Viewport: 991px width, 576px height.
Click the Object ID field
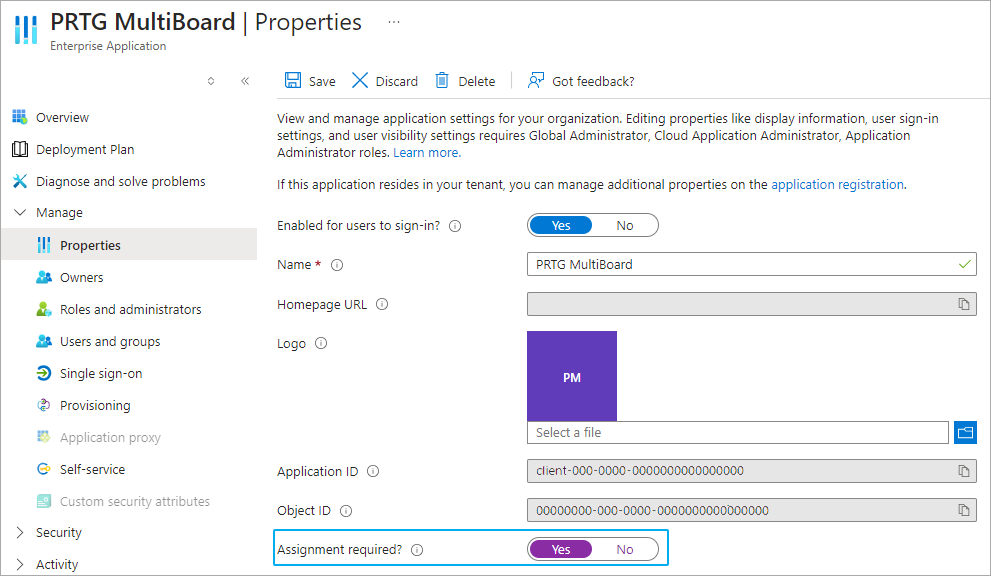751,510
